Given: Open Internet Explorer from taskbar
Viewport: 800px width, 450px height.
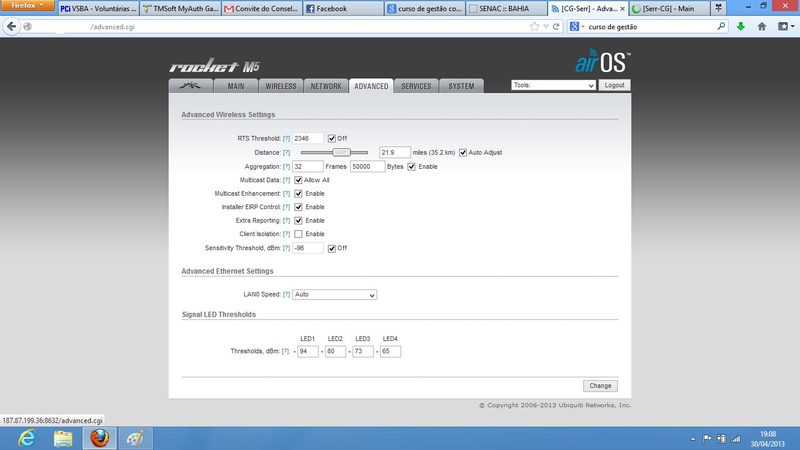Looking at the screenshot, I should pyautogui.click(x=27, y=438).
